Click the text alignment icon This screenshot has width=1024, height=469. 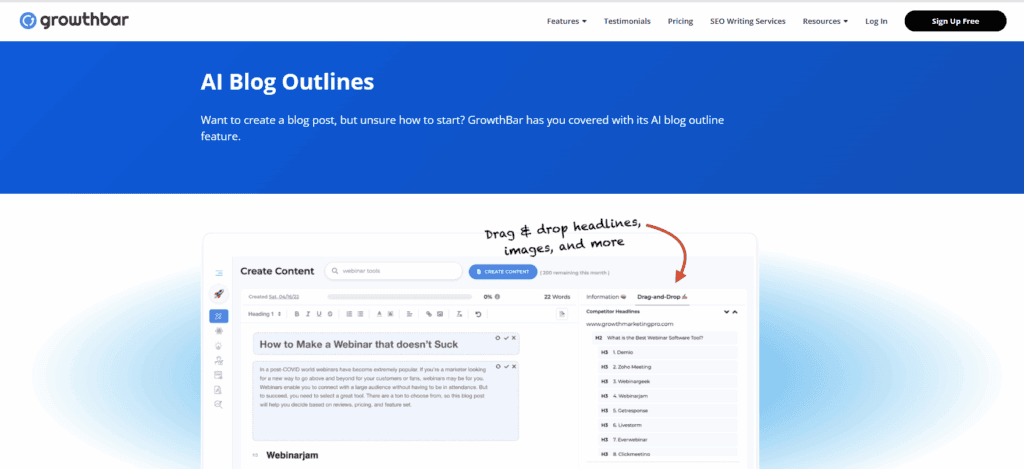409,314
